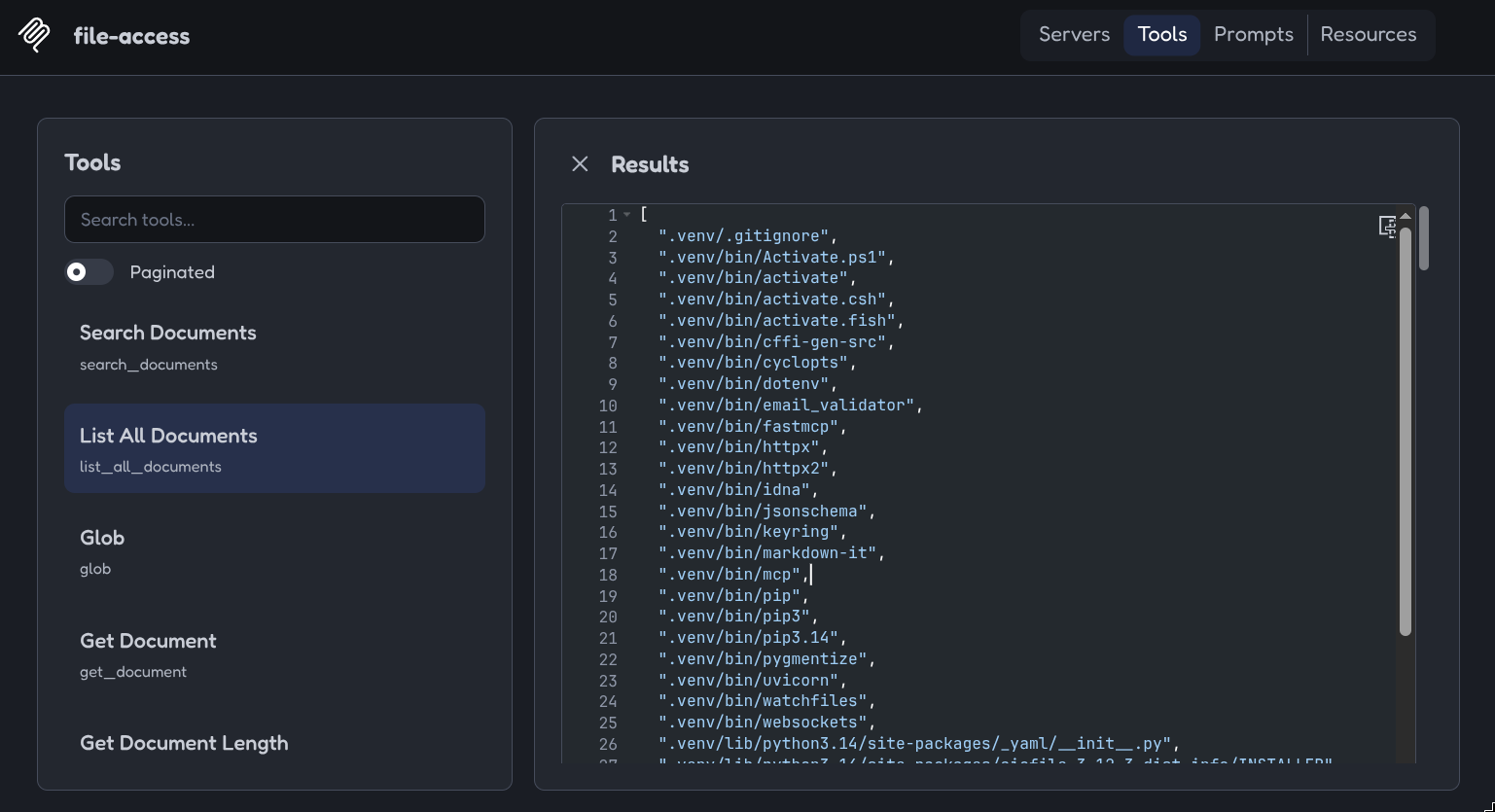Screen dimensions: 1495x812
Task: Click the "_yaml/__init__.py" path line
Action: coord(919,744)
